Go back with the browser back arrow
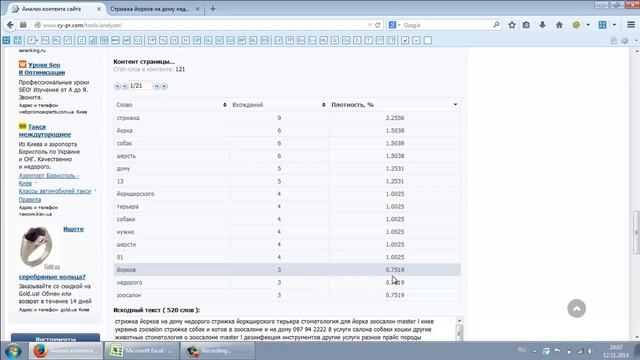Viewport: 640px width, 360px height. (x=10, y=25)
